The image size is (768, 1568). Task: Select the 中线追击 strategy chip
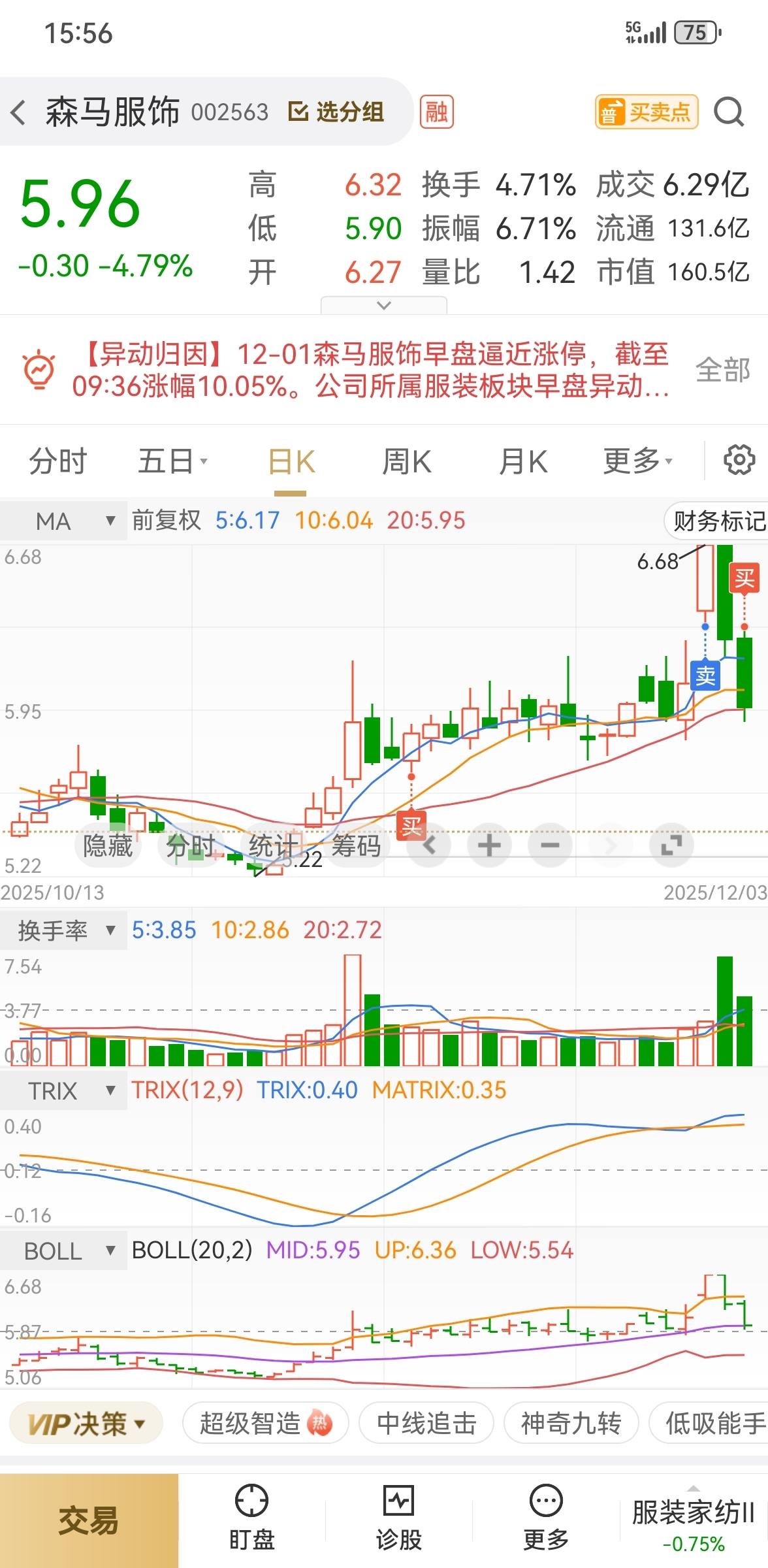426,1423
